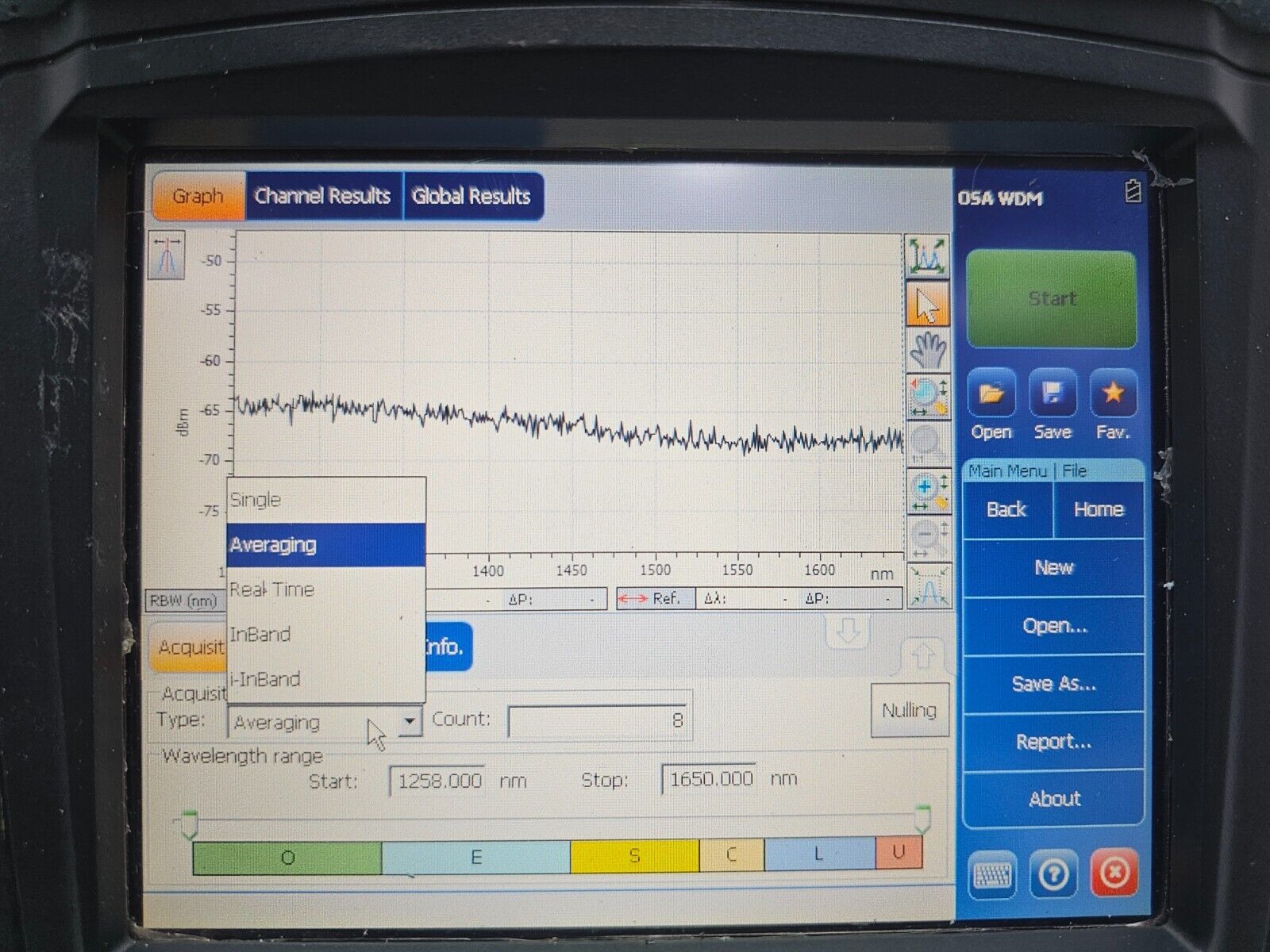Open the Report... menu entry
Viewport: 1270px width, 952px height.
coord(1053,741)
